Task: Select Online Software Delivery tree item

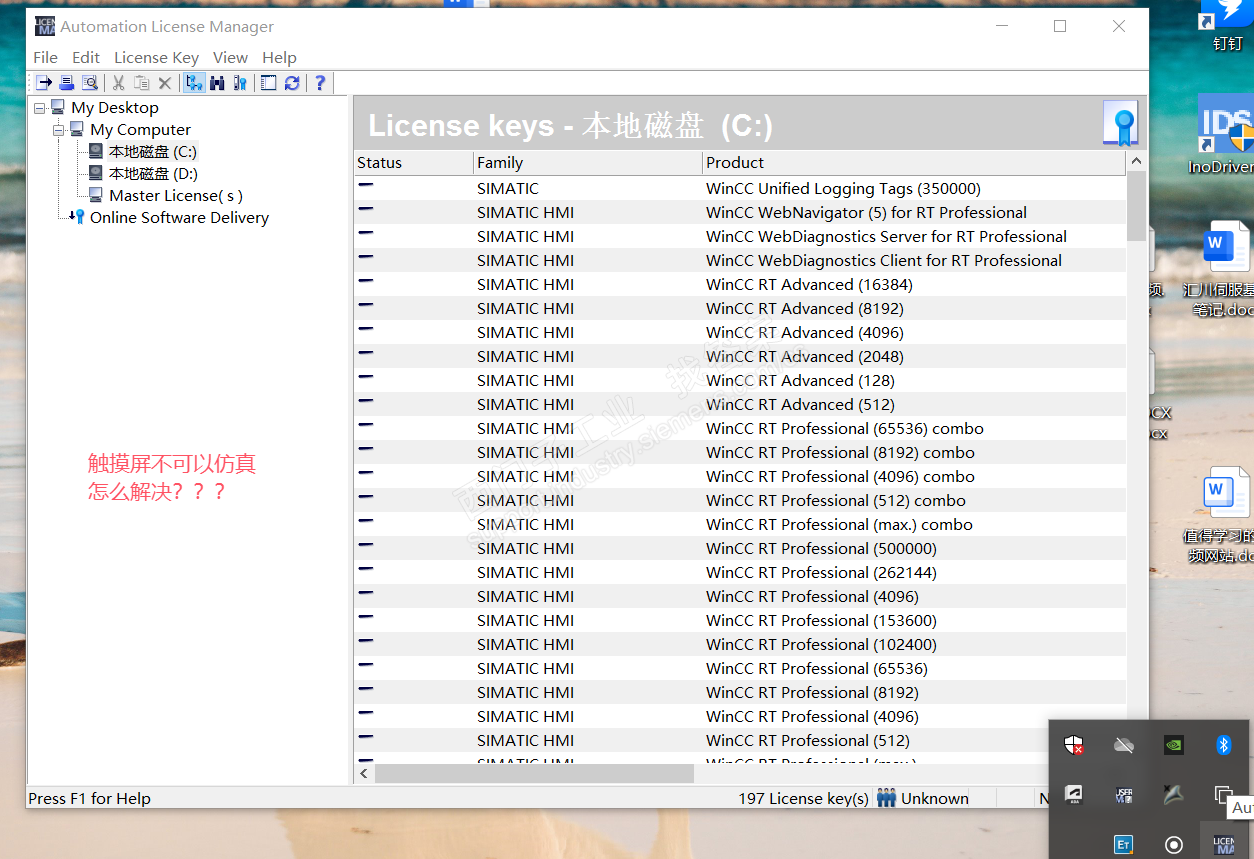Action: click(179, 217)
